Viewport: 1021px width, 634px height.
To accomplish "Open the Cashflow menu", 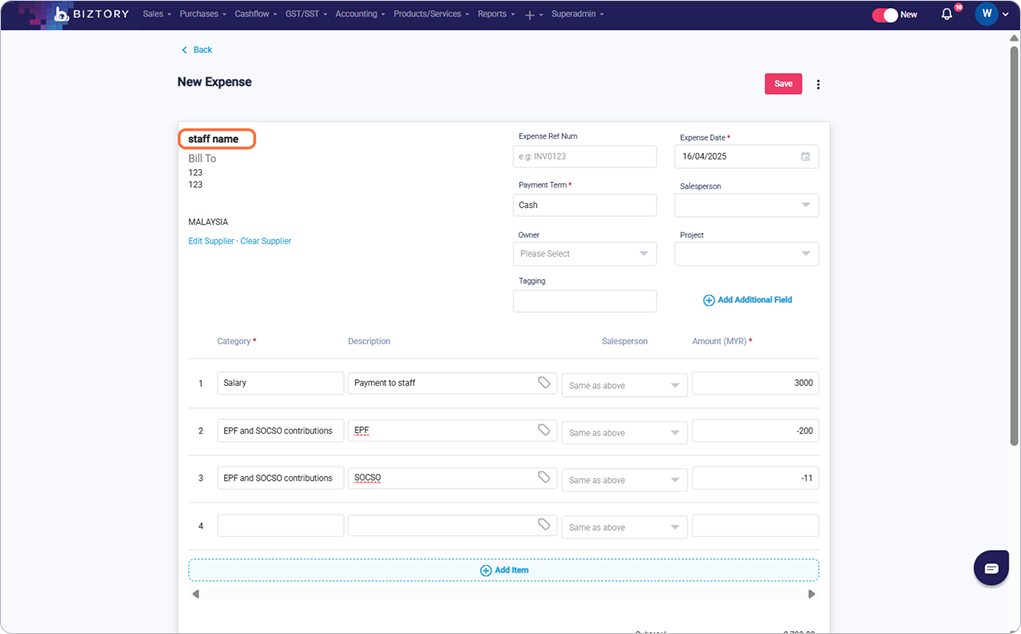I will [255, 14].
